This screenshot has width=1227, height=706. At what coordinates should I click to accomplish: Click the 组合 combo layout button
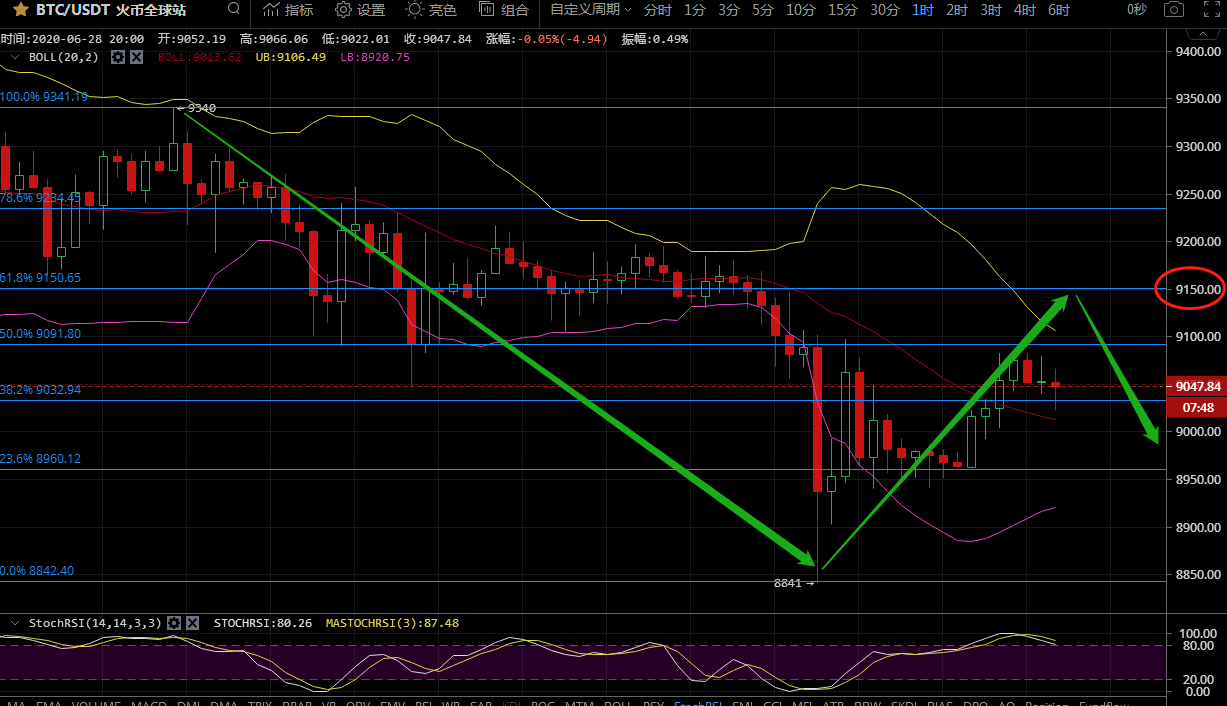(x=504, y=10)
